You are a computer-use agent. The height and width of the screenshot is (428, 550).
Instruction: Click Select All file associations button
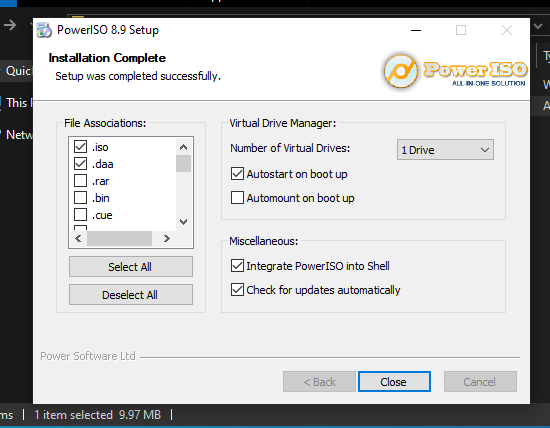pyautogui.click(x=130, y=267)
